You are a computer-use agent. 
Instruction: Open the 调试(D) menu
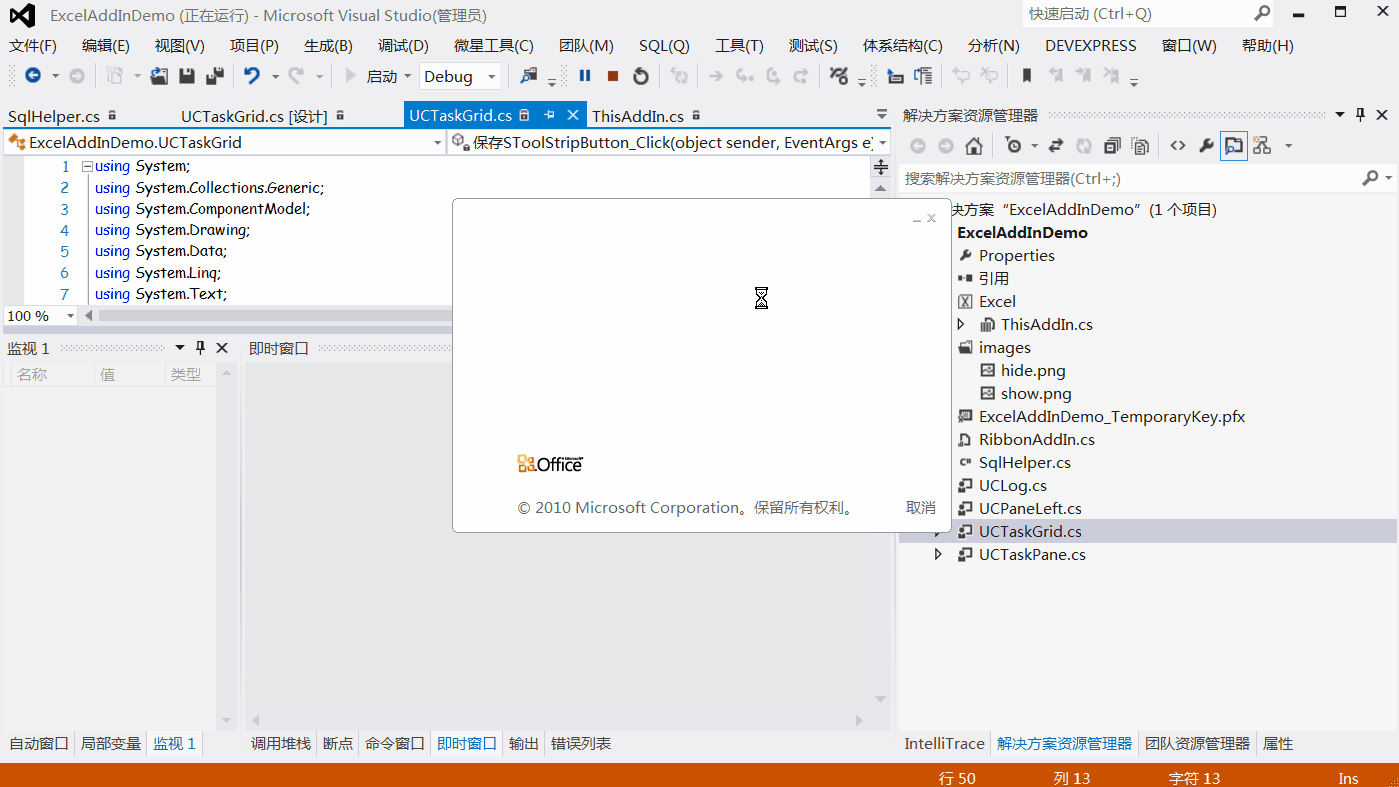(x=403, y=46)
